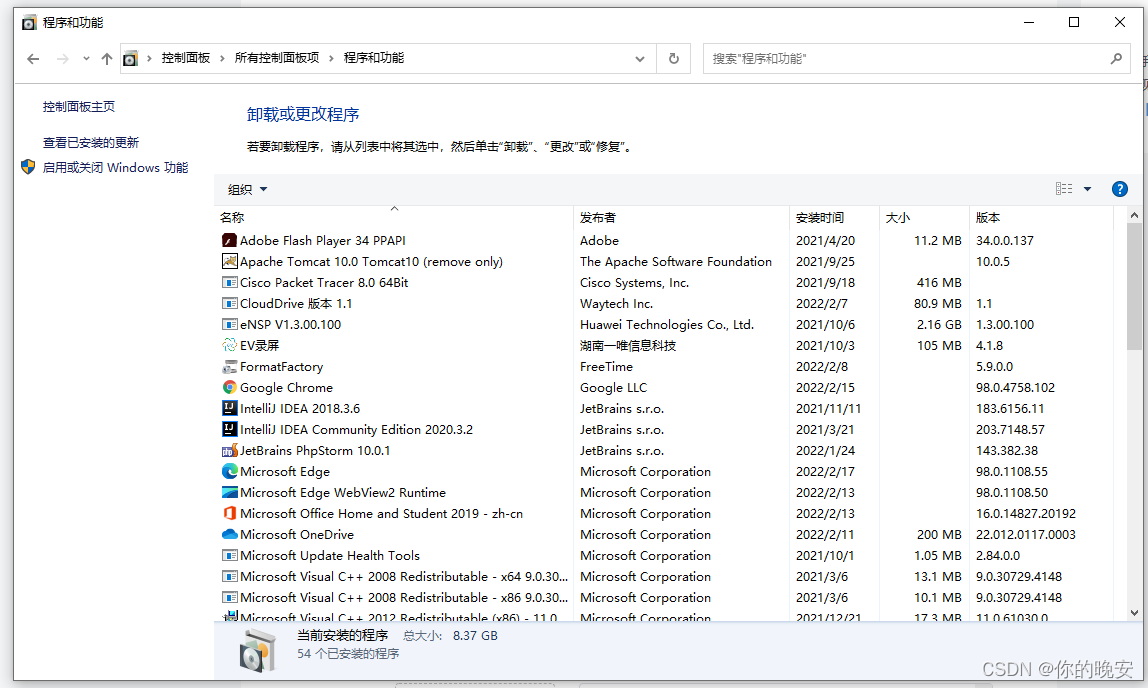Click install date 2021/4/20

pyautogui.click(x=825, y=240)
